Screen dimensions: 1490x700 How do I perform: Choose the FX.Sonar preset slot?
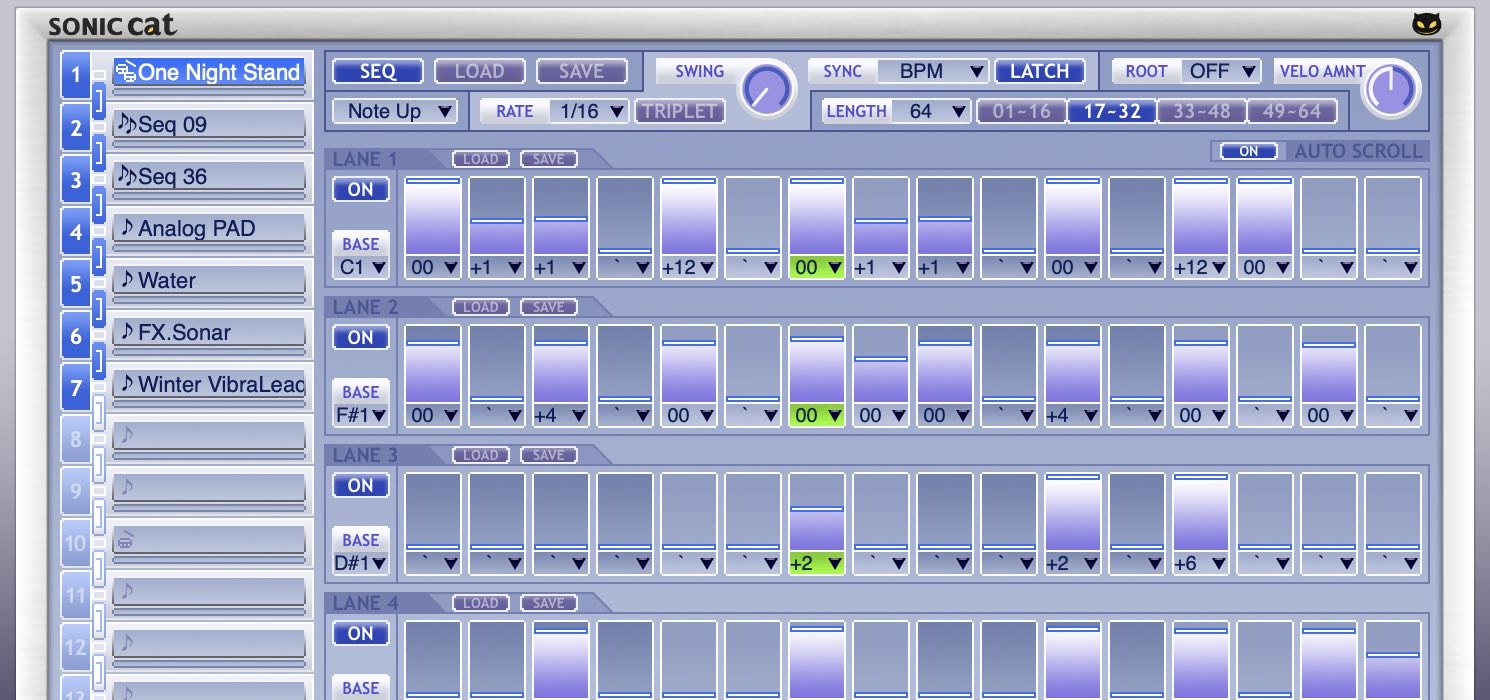[209, 333]
